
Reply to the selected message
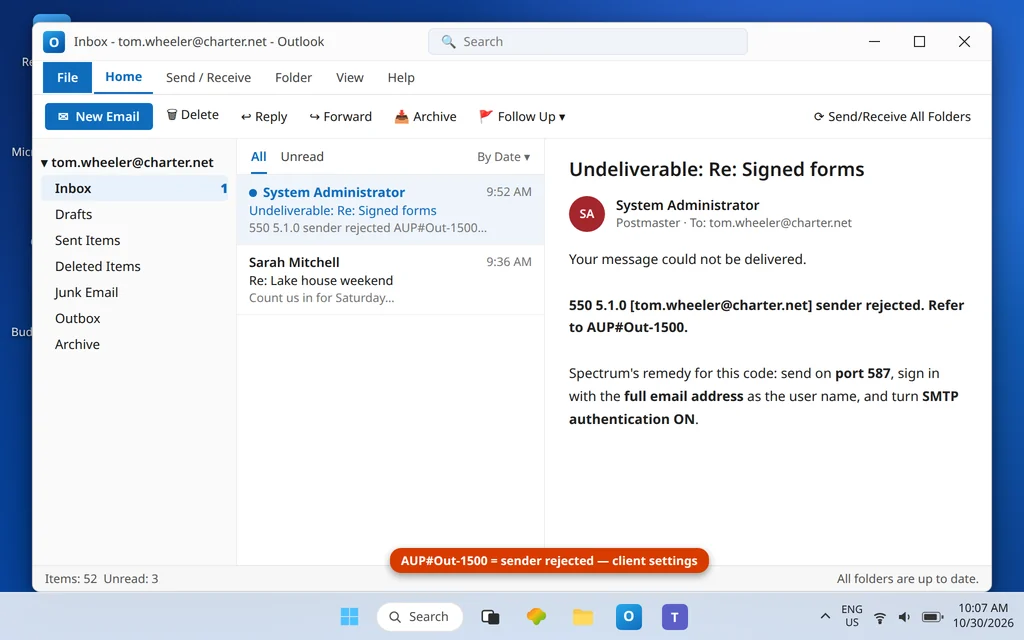(264, 116)
